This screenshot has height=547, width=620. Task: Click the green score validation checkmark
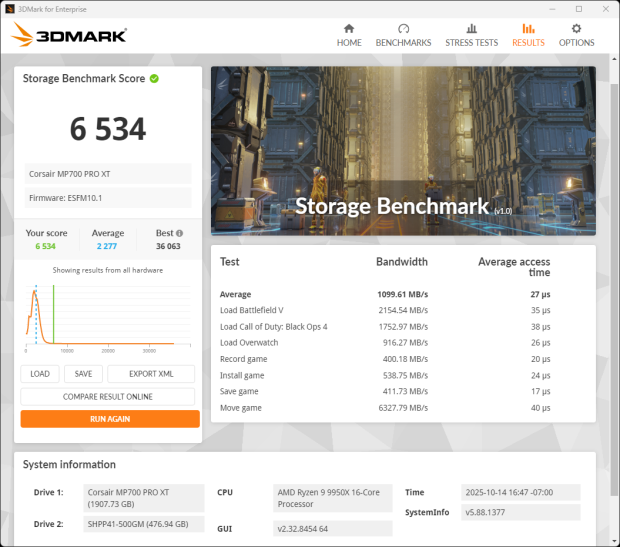pos(155,78)
